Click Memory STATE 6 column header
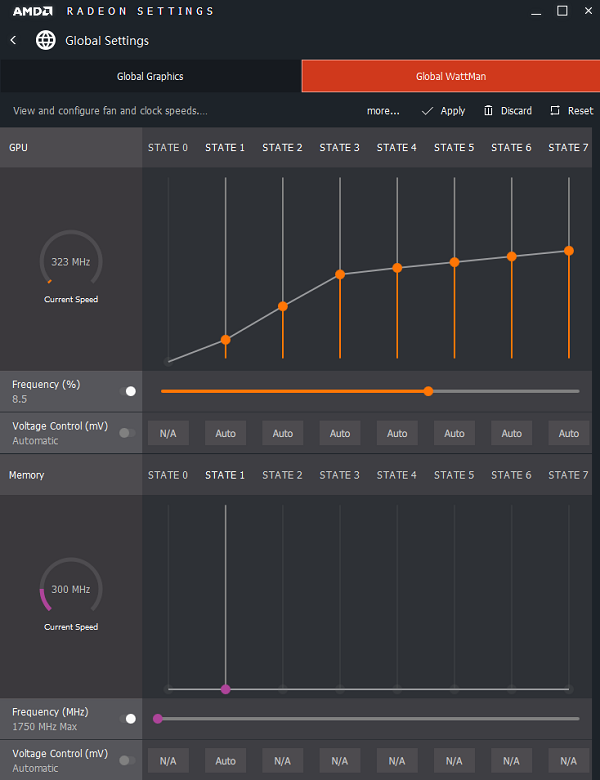The height and width of the screenshot is (780, 600). click(511, 475)
